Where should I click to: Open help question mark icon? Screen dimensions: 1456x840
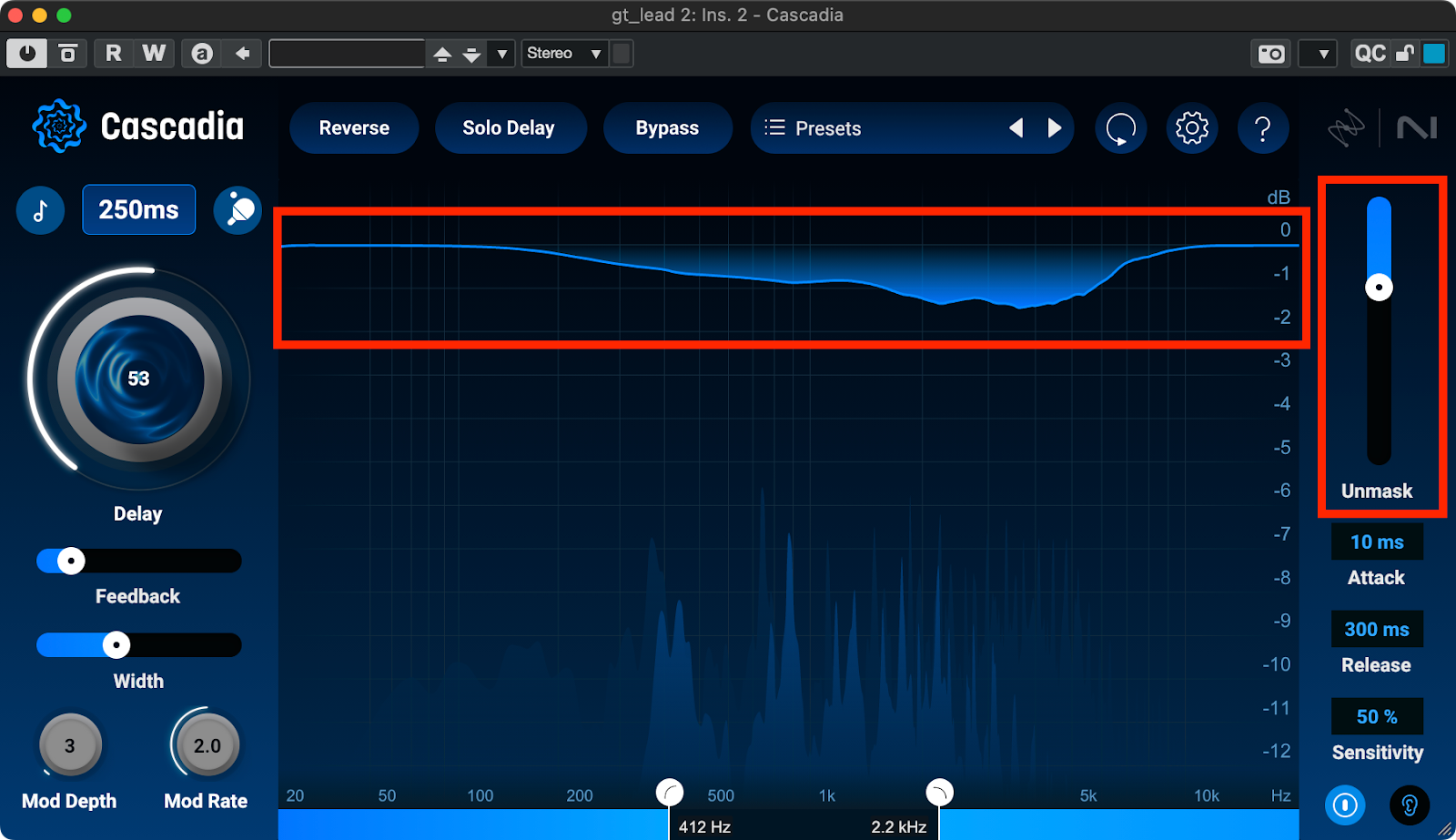(x=1263, y=128)
